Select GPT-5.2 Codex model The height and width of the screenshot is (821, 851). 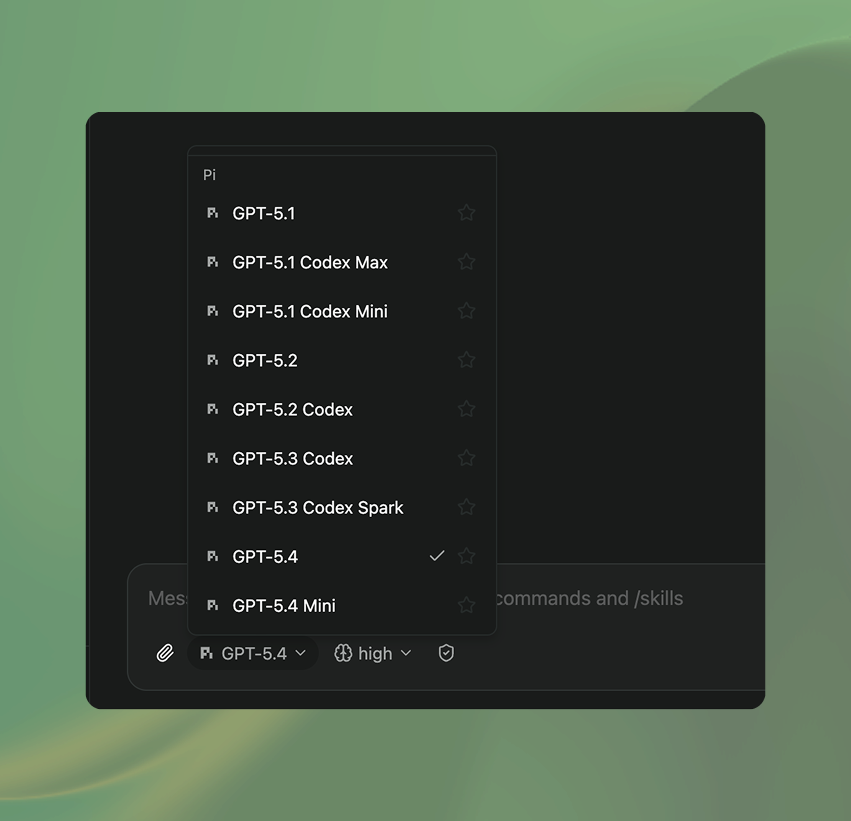pyautogui.click(x=342, y=409)
